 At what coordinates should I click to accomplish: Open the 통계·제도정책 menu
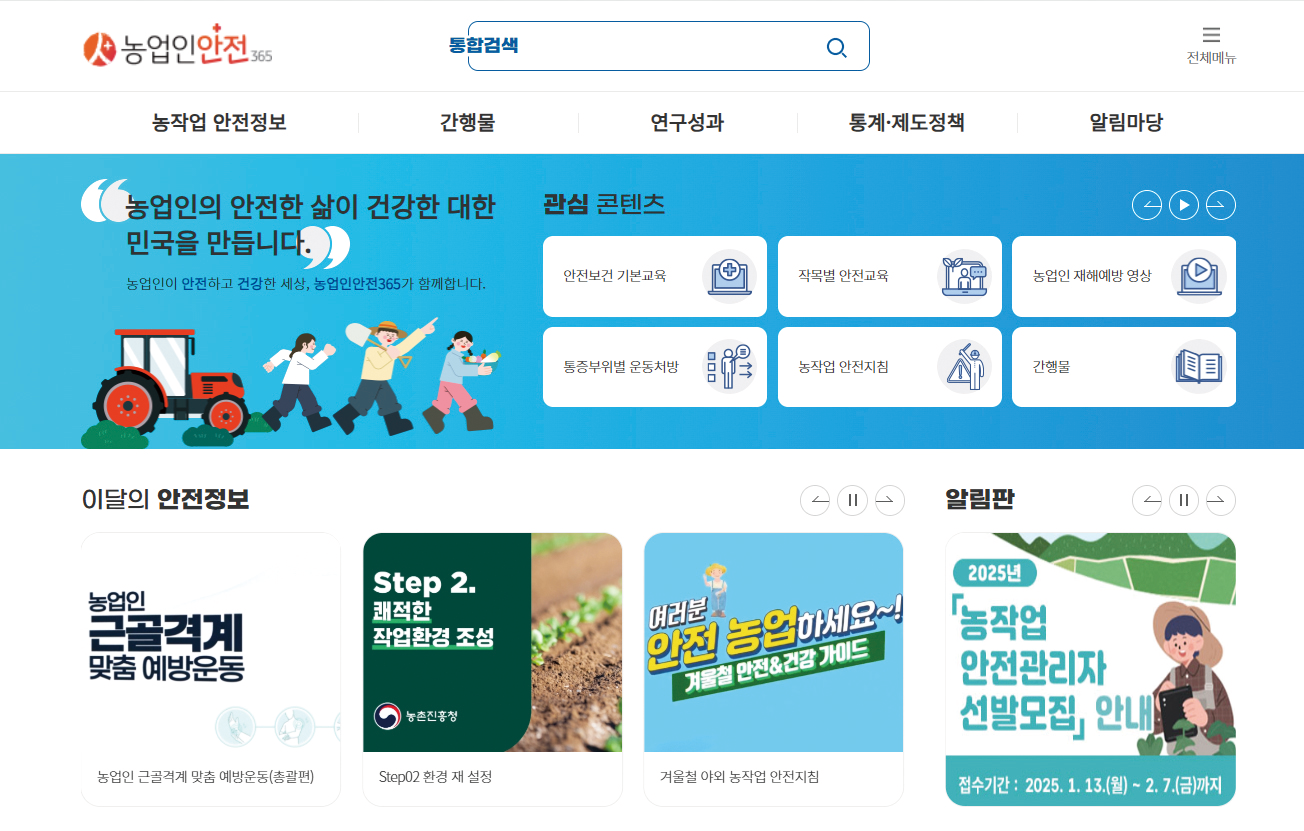coord(907,123)
